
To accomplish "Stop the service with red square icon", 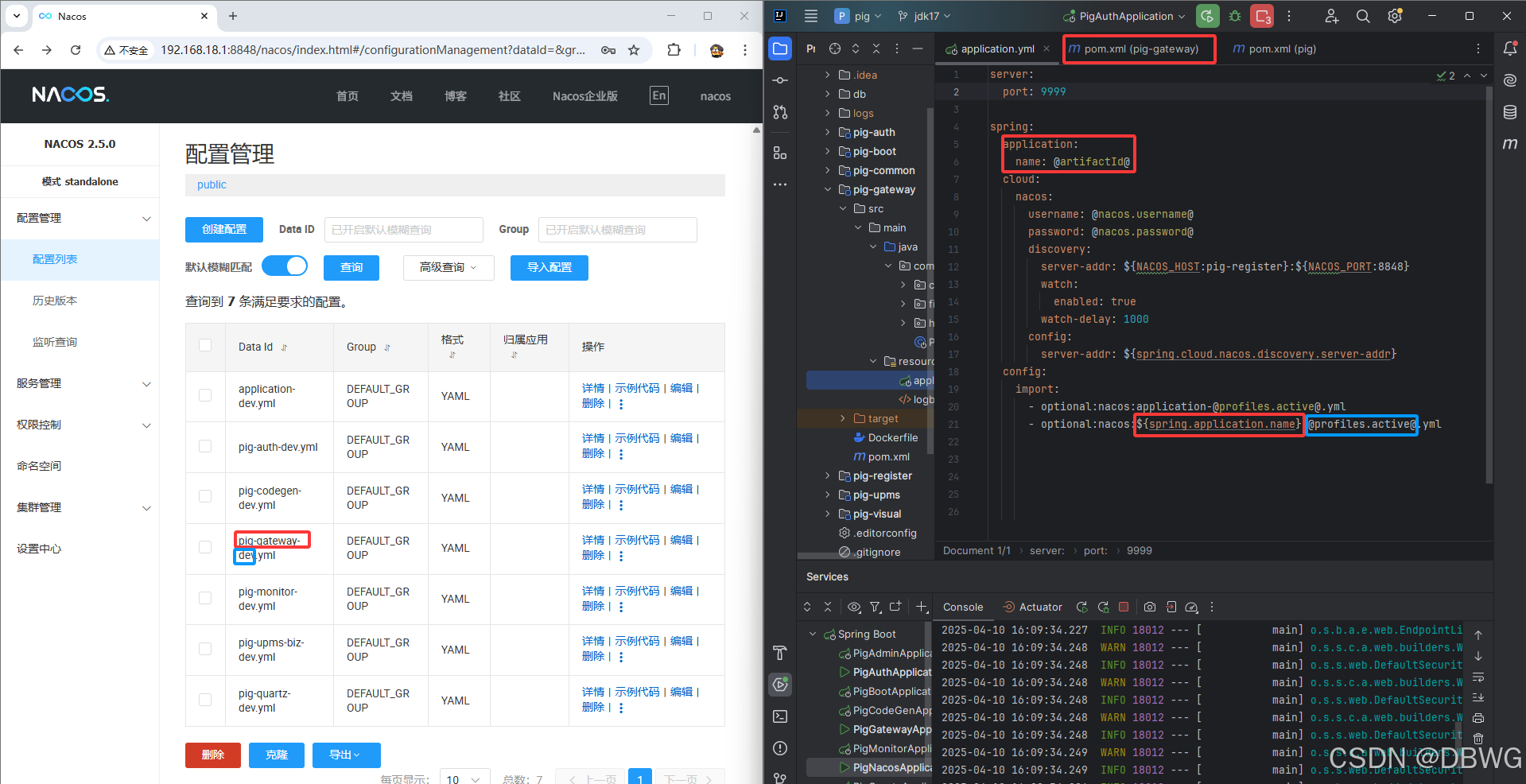I will [x=1124, y=607].
